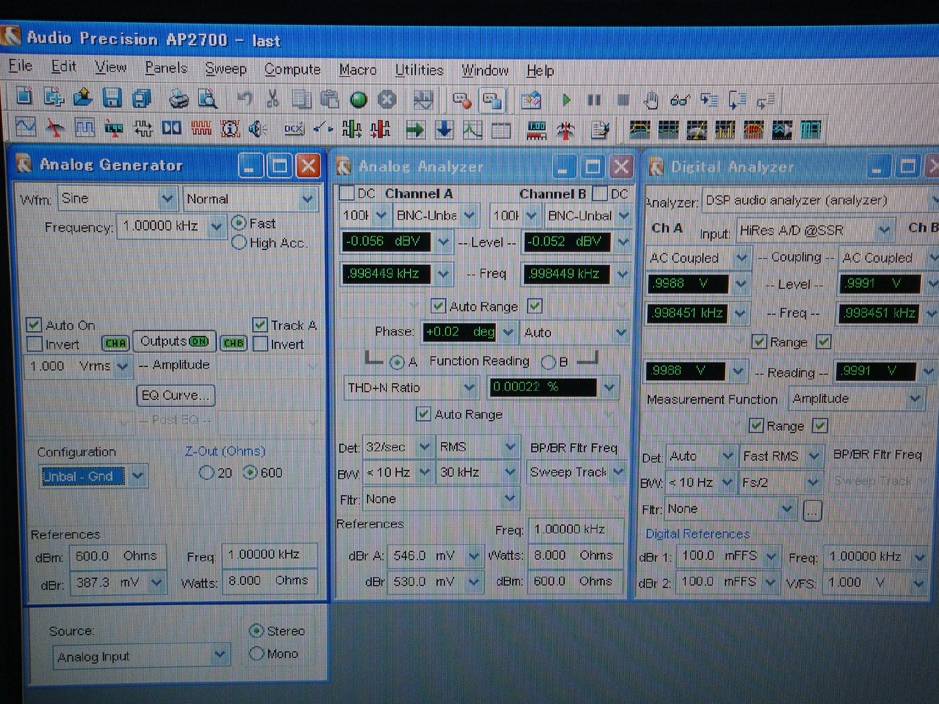Click the 1.99 digital-readout panel icon

113,128
